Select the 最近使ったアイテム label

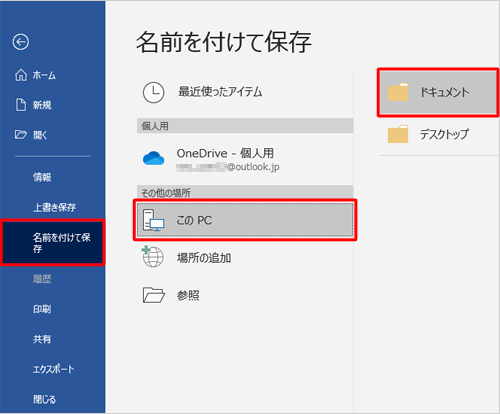(x=220, y=92)
